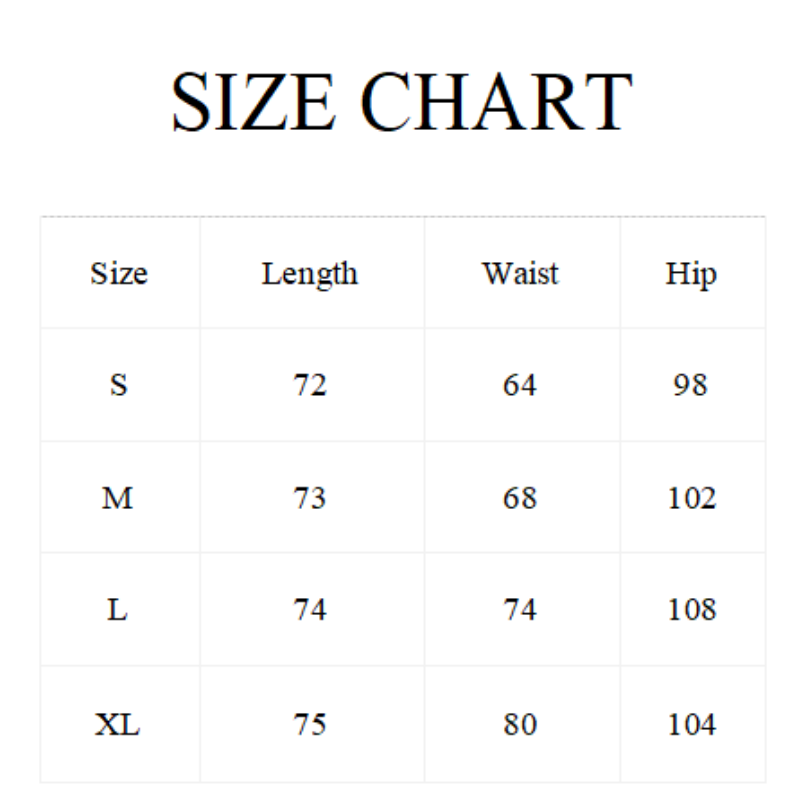Select the L size row label
The width and height of the screenshot is (800, 800).
[118, 610]
